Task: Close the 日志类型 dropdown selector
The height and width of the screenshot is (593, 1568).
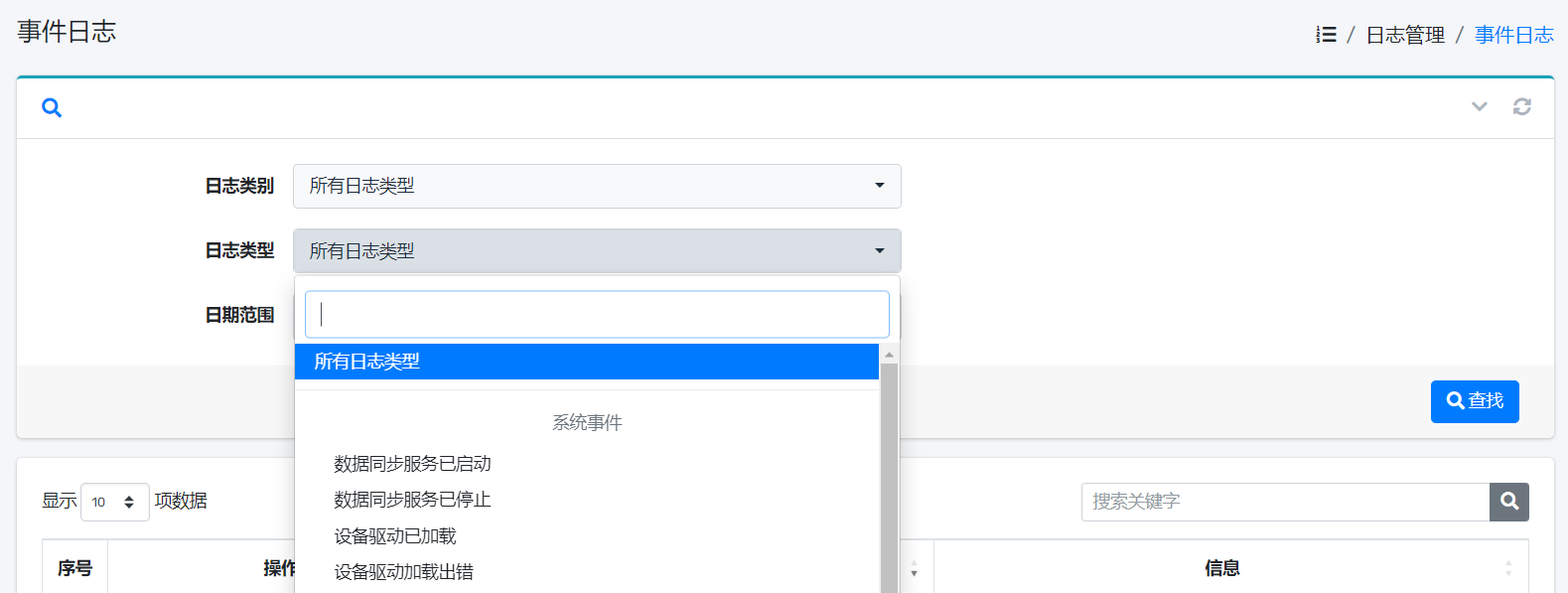Action: (596, 251)
